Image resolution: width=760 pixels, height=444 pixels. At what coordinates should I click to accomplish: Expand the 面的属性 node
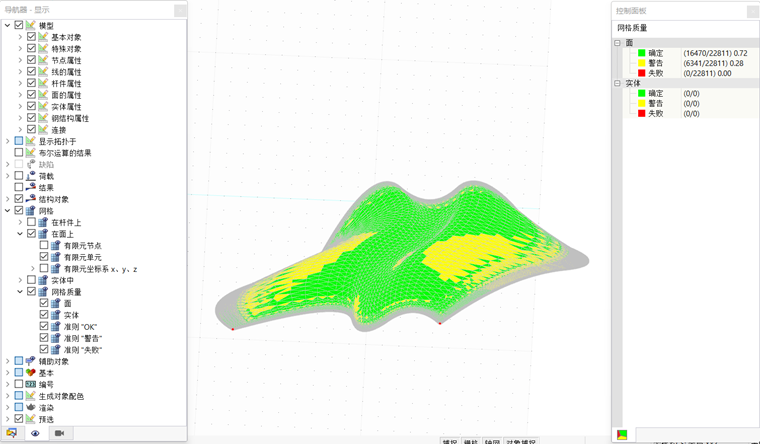(x=20, y=95)
